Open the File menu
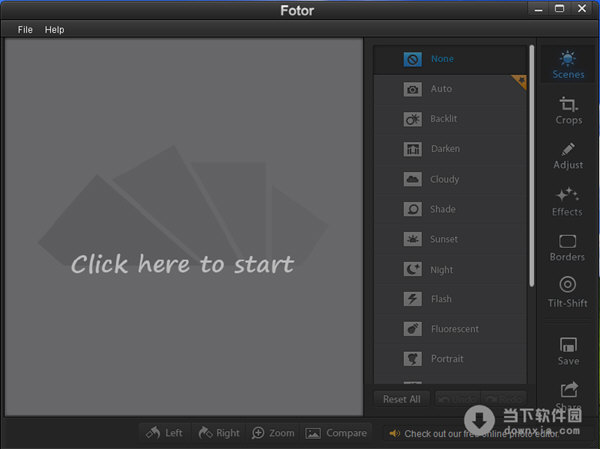 pyautogui.click(x=25, y=29)
